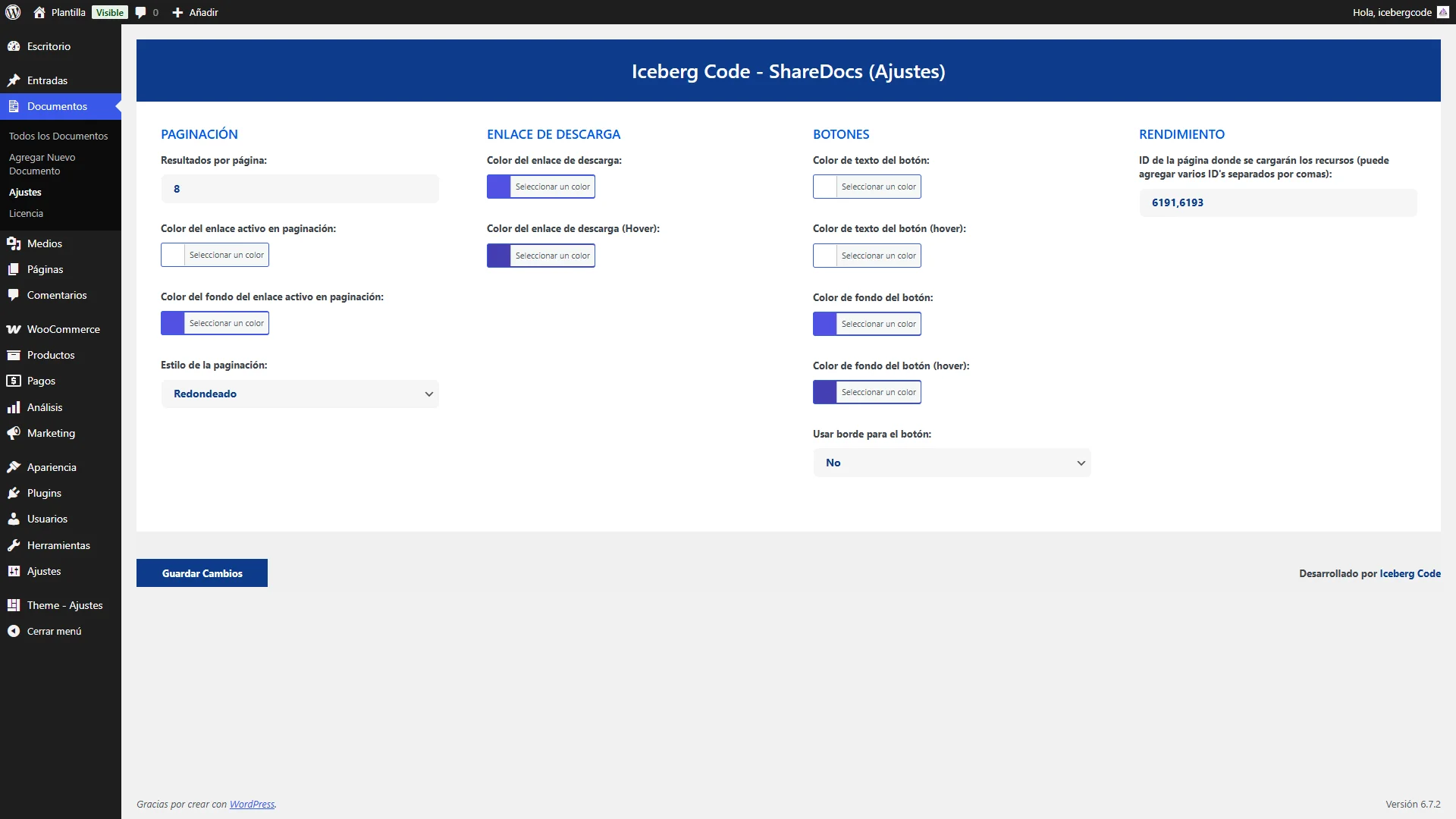Click the Cerrar menú label
Image resolution: width=1456 pixels, height=819 pixels.
(54, 631)
